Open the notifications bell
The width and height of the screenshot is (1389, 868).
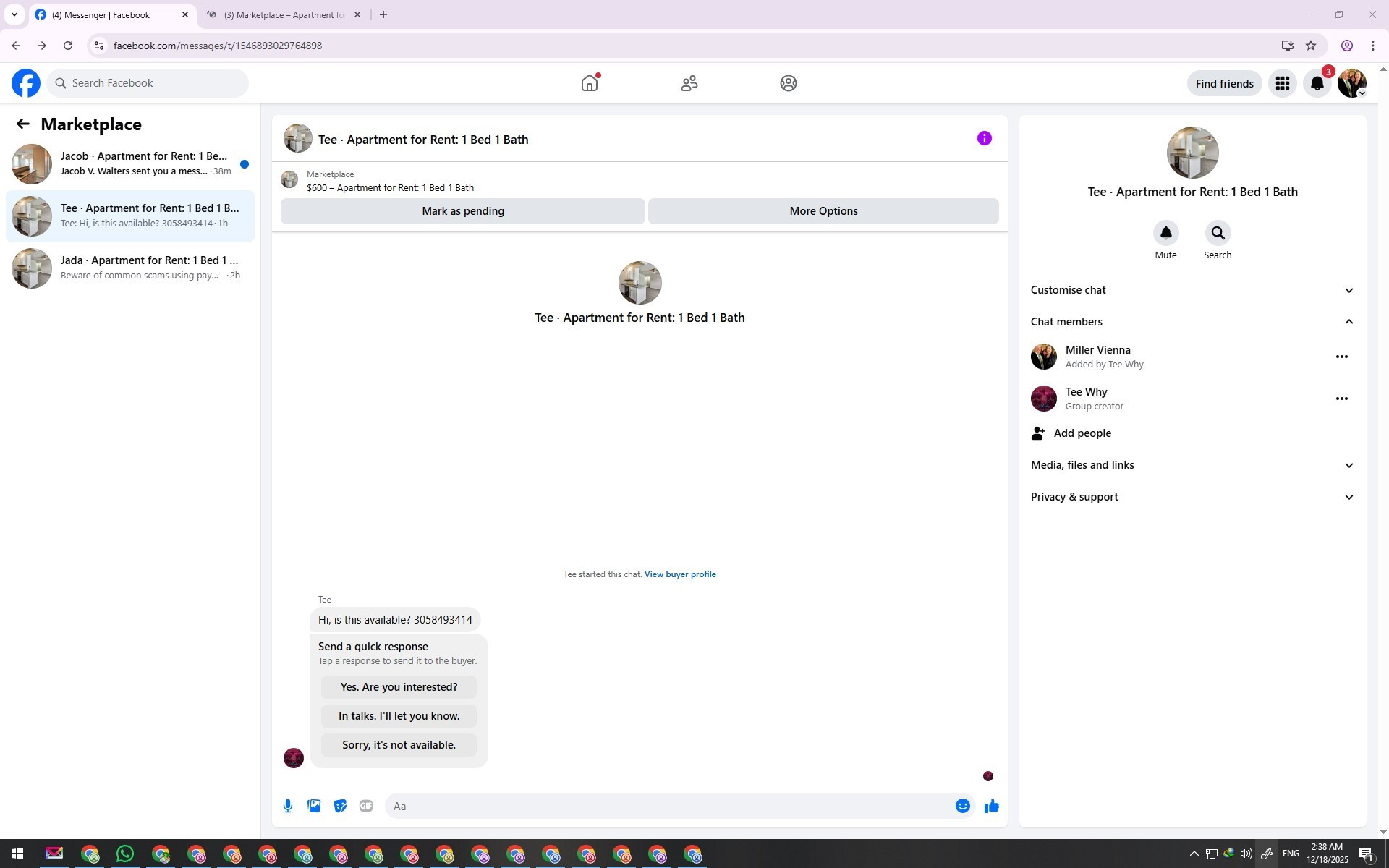pyautogui.click(x=1317, y=83)
